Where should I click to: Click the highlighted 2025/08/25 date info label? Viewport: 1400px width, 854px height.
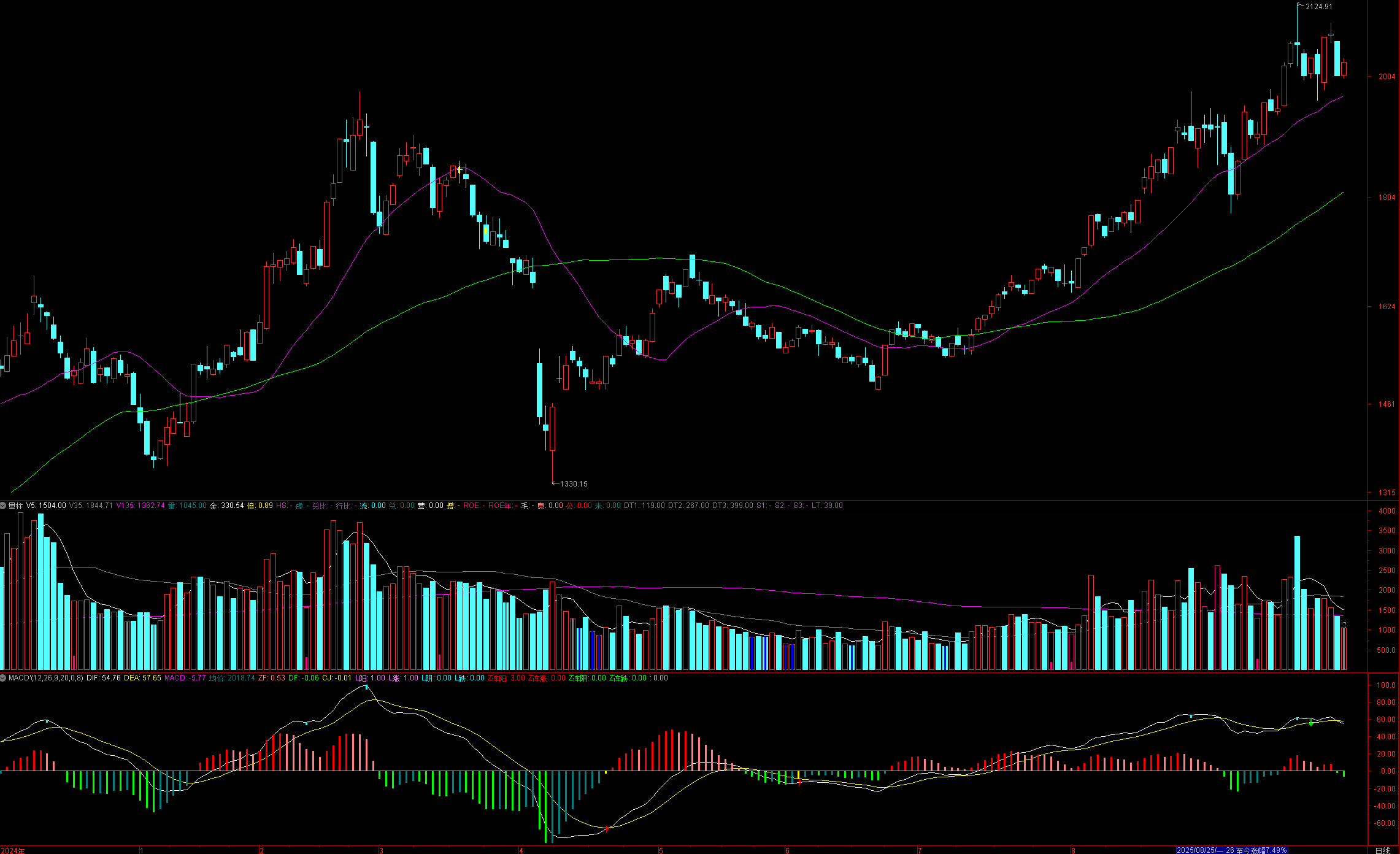pos(1231,850)
